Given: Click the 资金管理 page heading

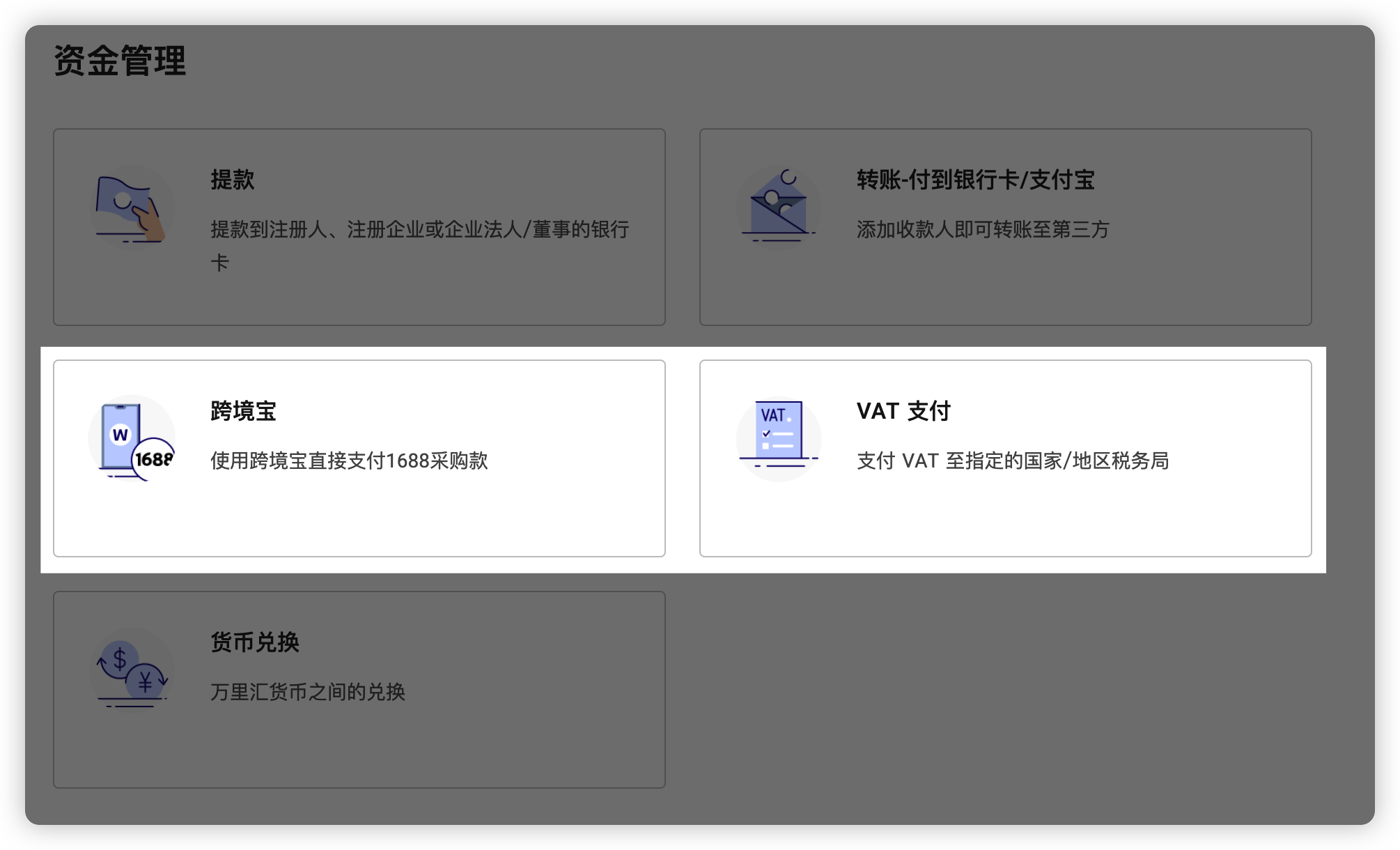Looking at the screenshot, I should pos(120,61).
